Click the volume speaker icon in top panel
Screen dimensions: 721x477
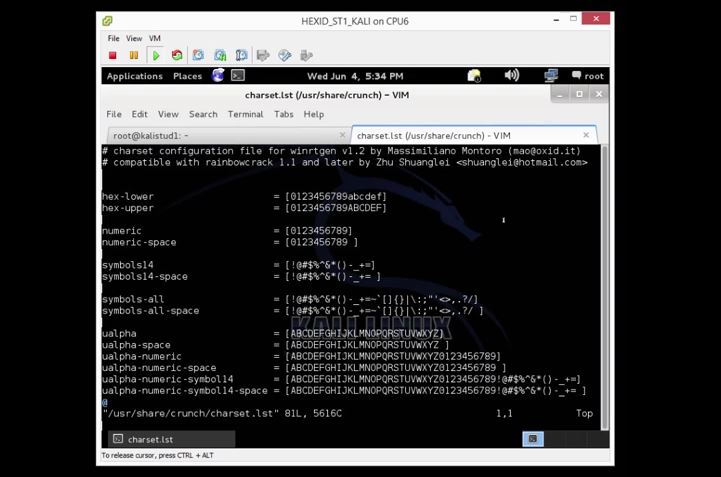click(x=511, y=75)
